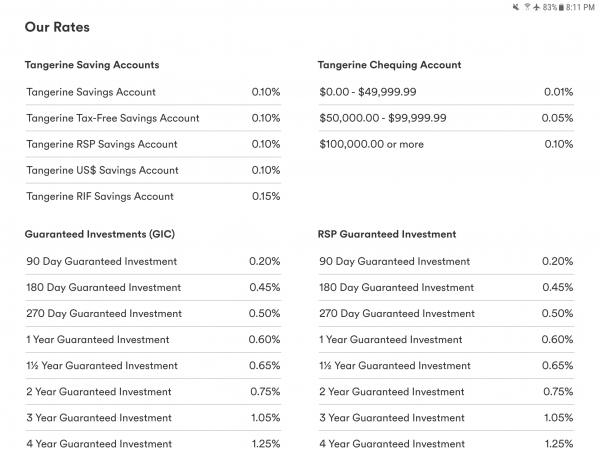Screen dimensions: 600x450
Task: Click the Tangerine Chequing Account heading
Action: 389,65
